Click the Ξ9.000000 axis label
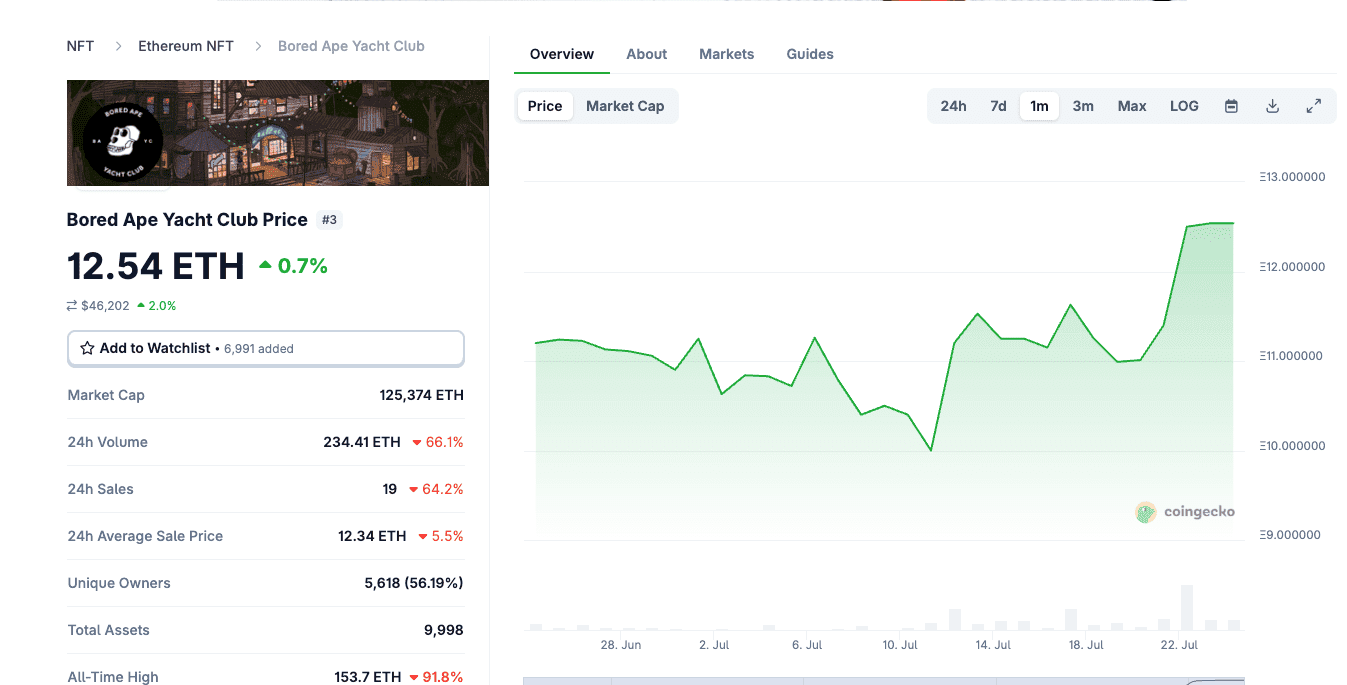Viewport: 1347px width, 685px height. point(1290,535)
